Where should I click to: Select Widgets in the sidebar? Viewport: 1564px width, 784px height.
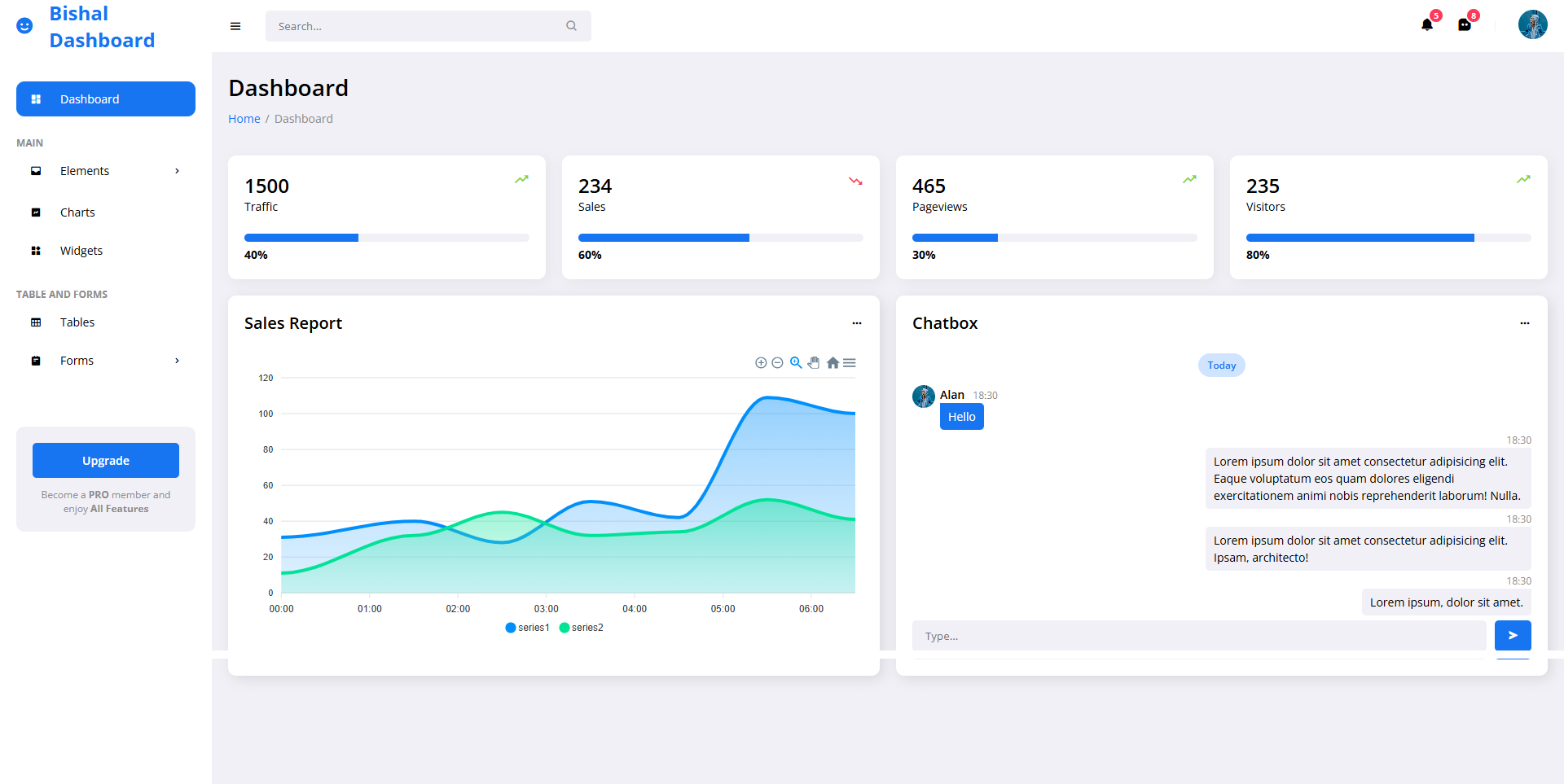coord(81,251)
